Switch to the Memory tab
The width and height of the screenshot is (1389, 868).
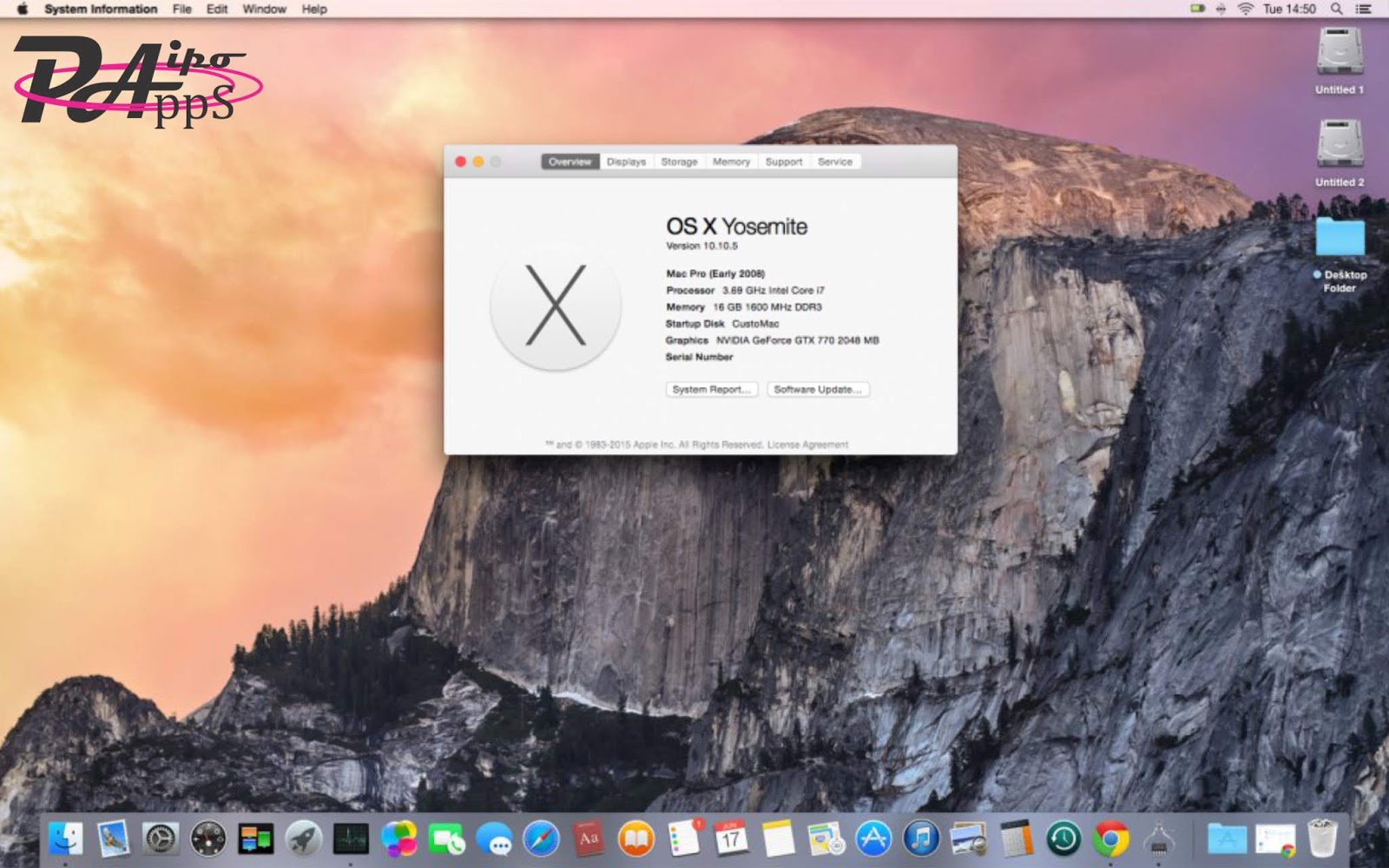coord(731,161)
